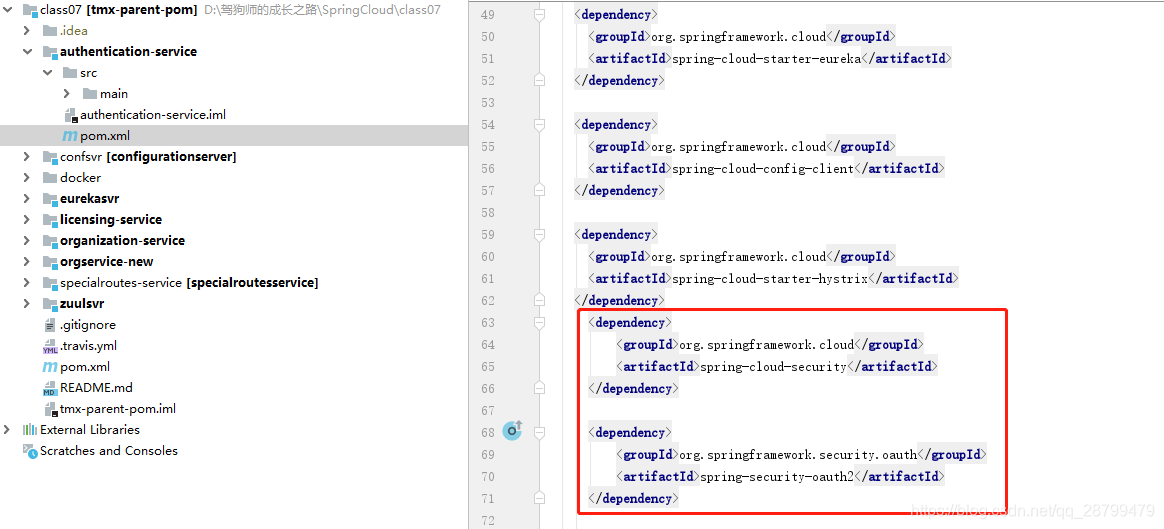This screenshot has width=1164, height=529.
Task: Click the confsvr module folder icon
Action: pyautogui.click(x=50, y=157)
